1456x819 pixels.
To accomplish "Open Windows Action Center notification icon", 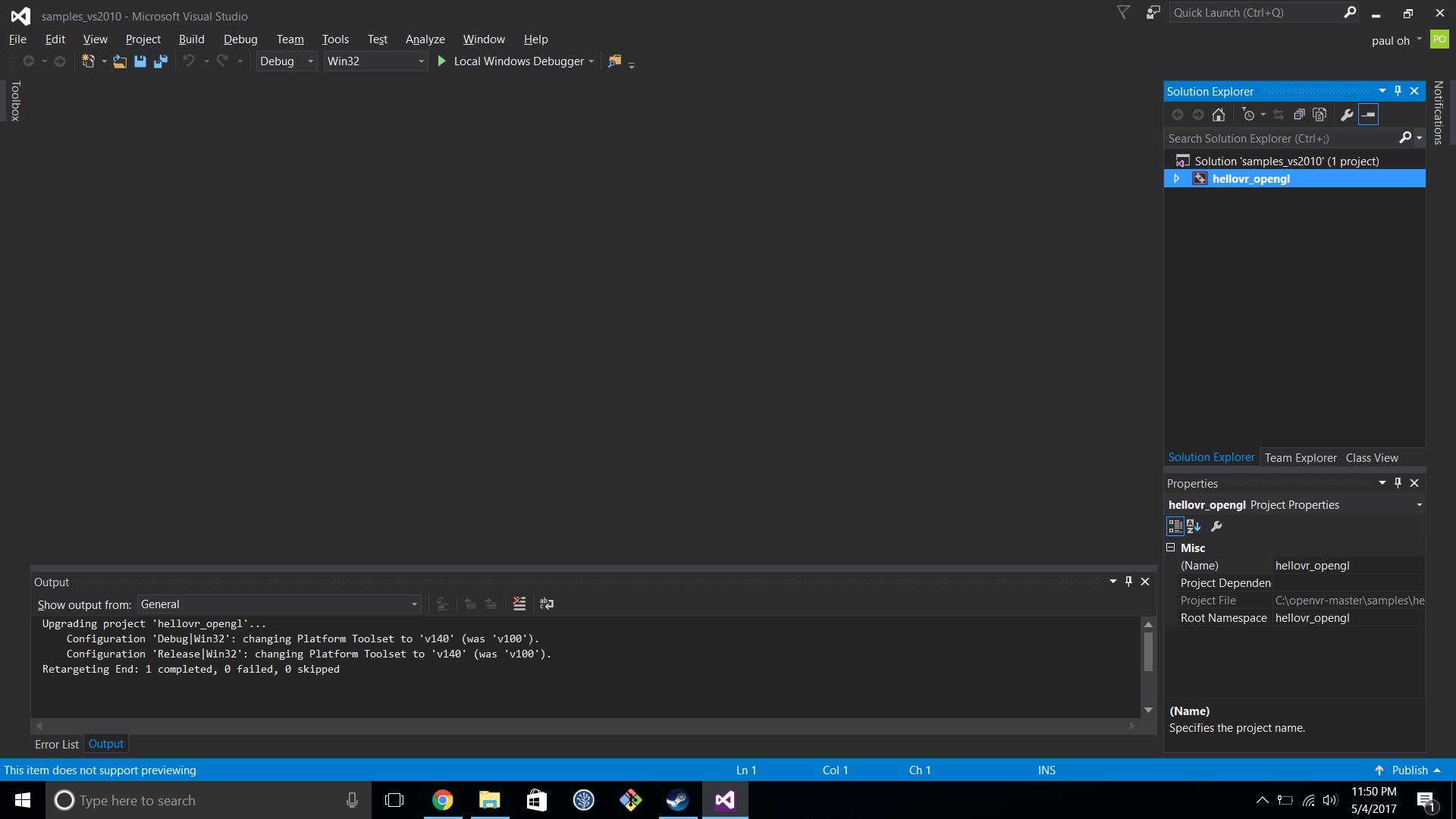I will coord(1426,800).
